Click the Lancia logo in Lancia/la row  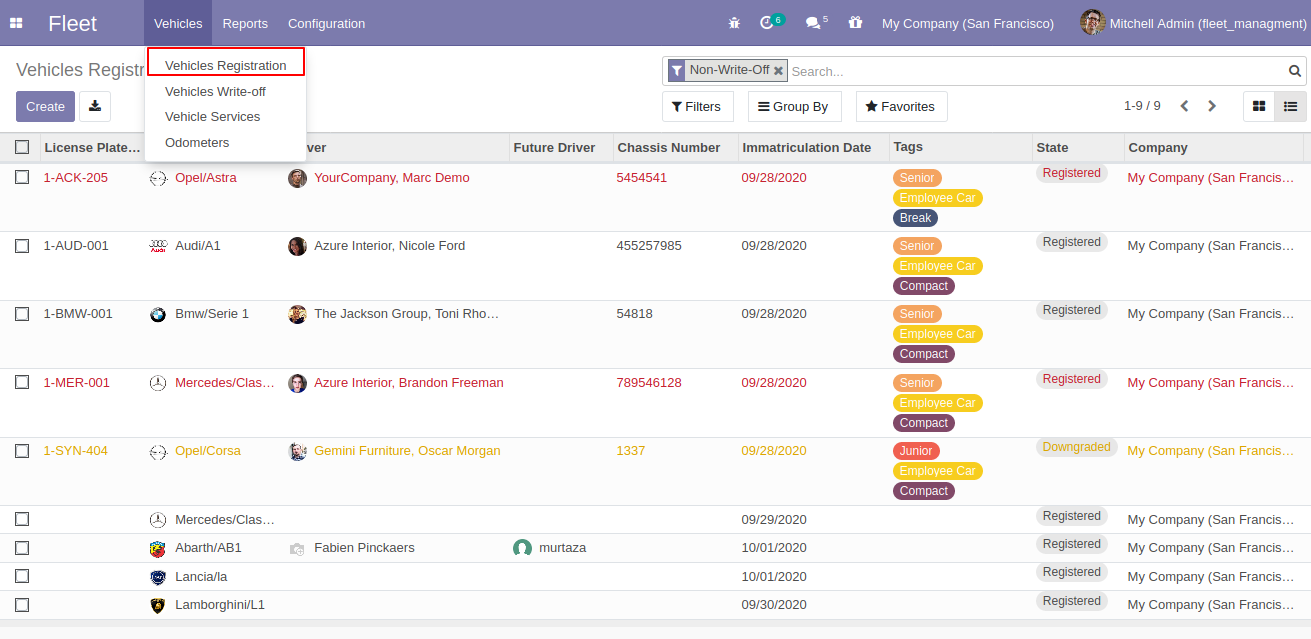(158, 577)
